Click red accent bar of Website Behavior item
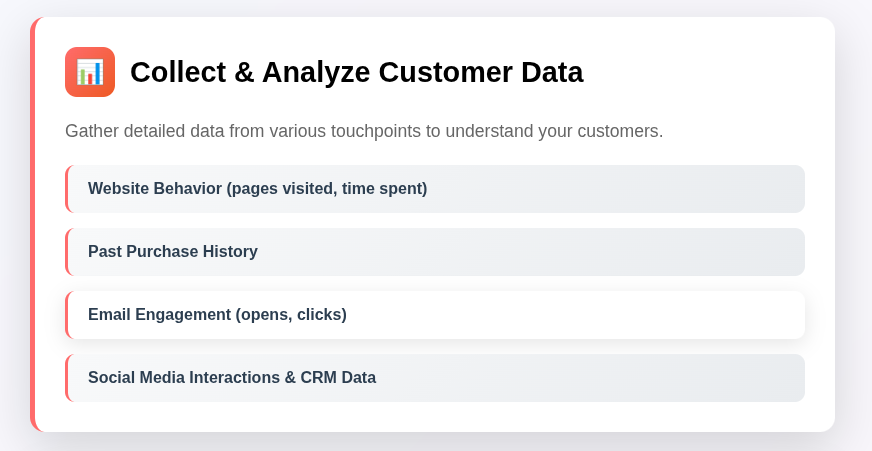The width and height of the screenshot is (872, 451). (67, 189)
